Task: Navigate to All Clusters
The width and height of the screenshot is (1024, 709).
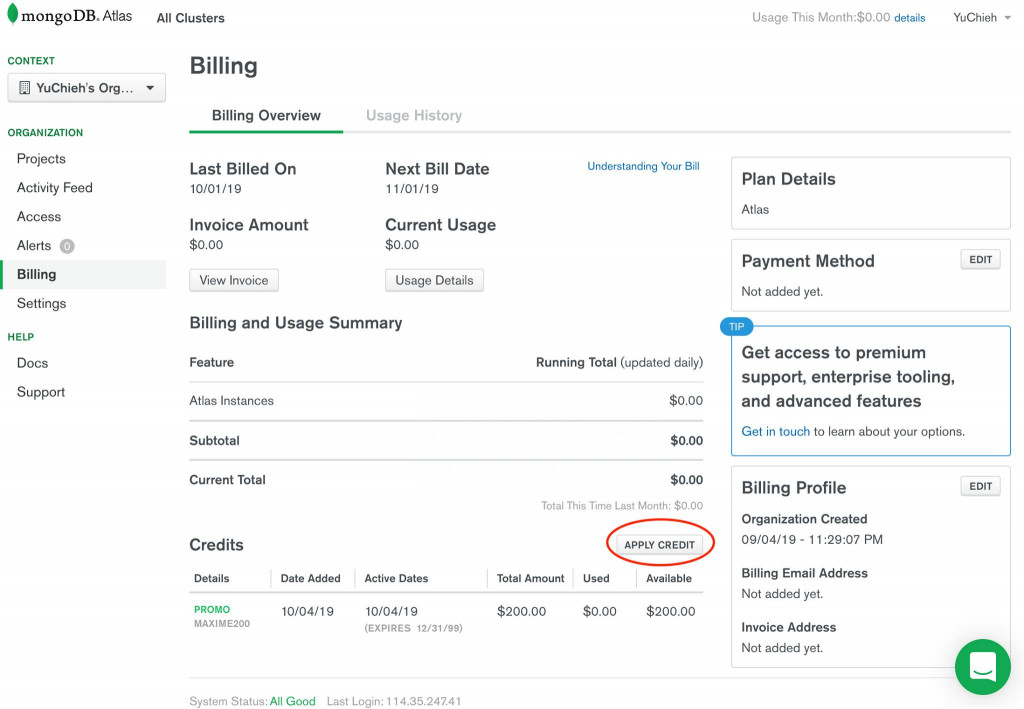Action: coord(190,18)
